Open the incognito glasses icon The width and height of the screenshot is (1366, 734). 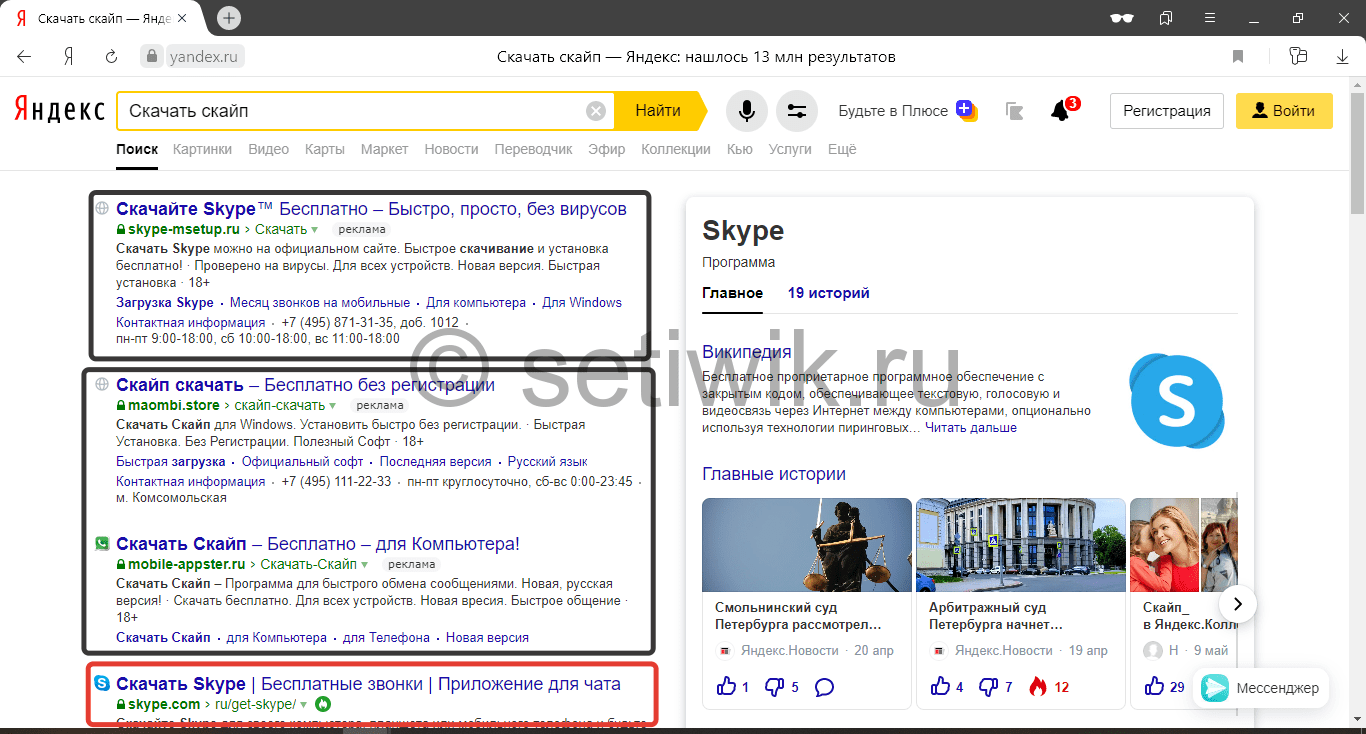1122,18
